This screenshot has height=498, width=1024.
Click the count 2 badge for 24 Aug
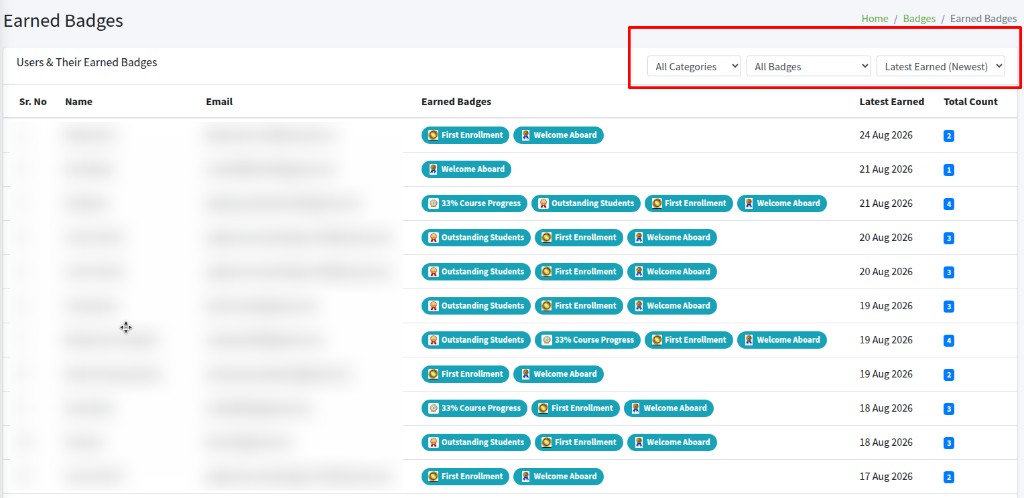949,136
